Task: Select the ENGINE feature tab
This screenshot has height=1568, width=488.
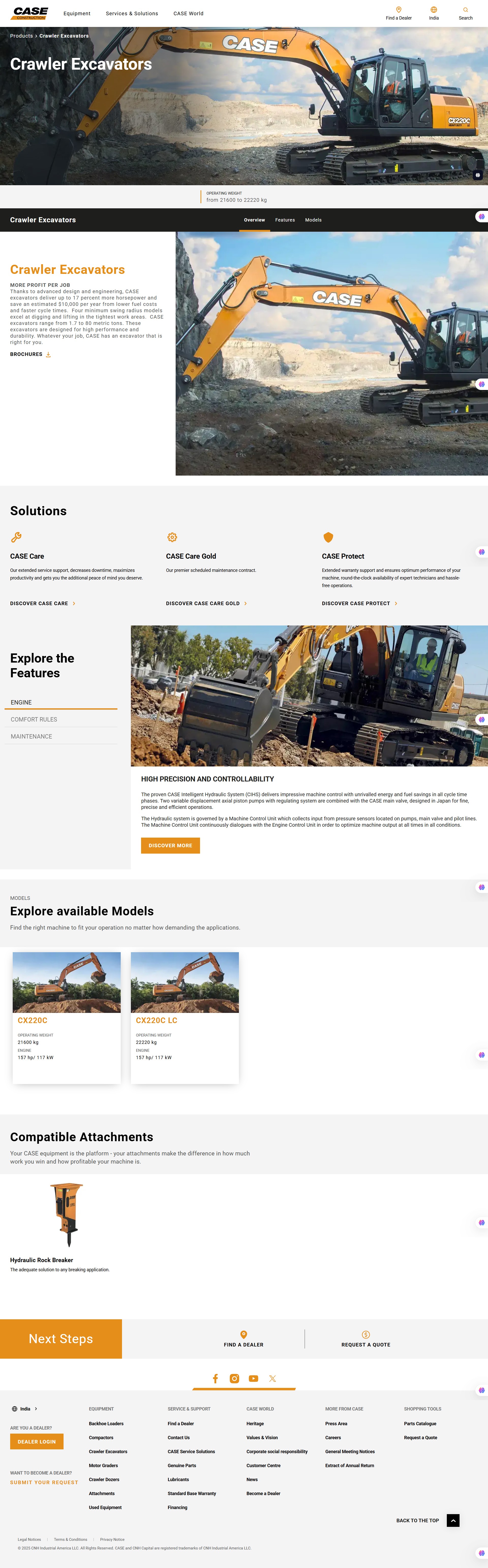Action: tap(61, 702)
